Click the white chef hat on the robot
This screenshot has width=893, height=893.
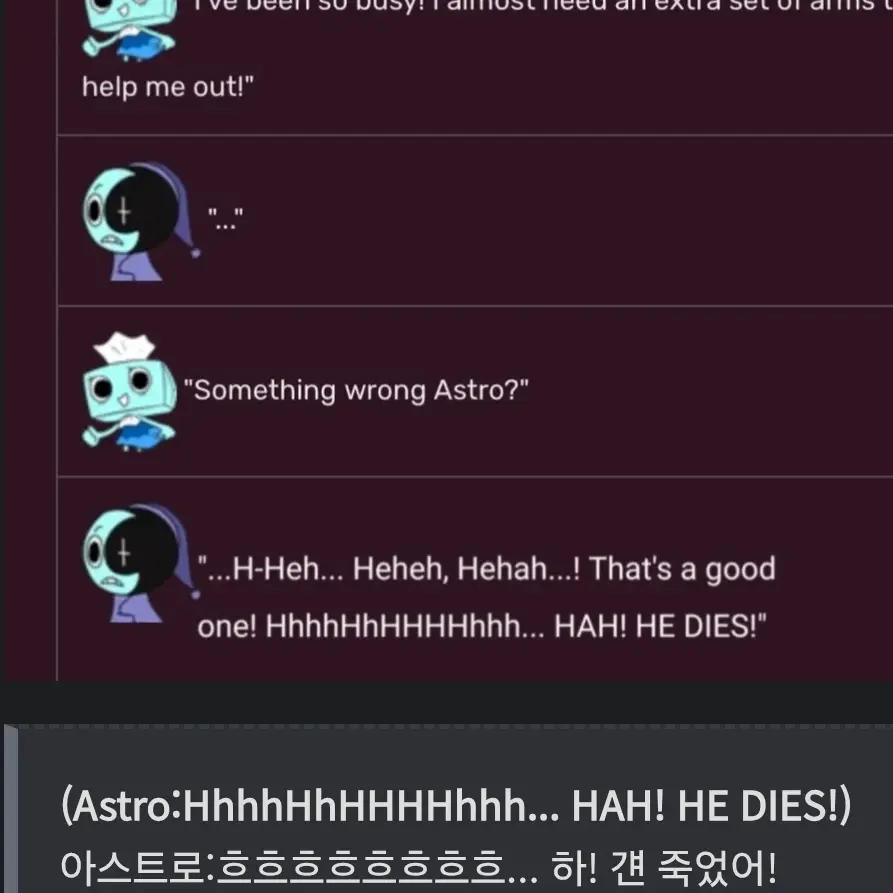click(x=125, y=347)
